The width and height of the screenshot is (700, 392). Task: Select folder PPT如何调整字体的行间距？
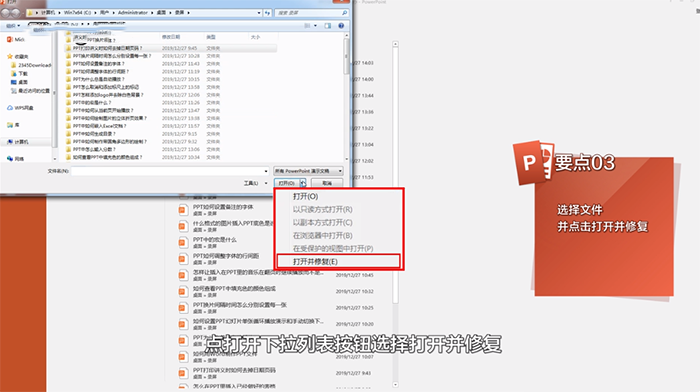point(100,71)
